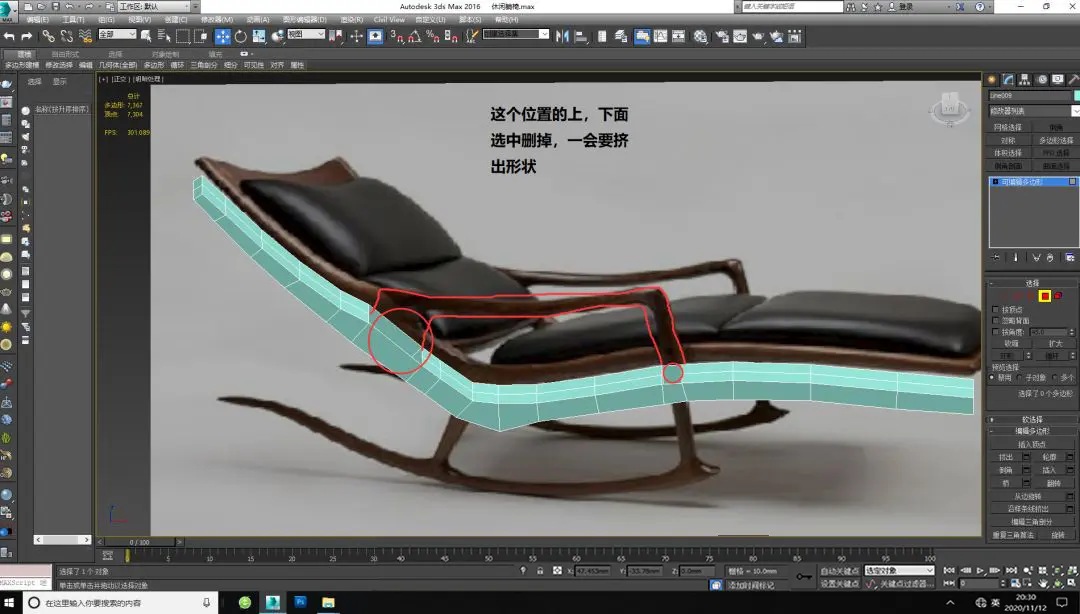This screenshot has height=614, width=1080.
Task: Click the Pin Stack icon under the modifier stack
Action: 996,257
